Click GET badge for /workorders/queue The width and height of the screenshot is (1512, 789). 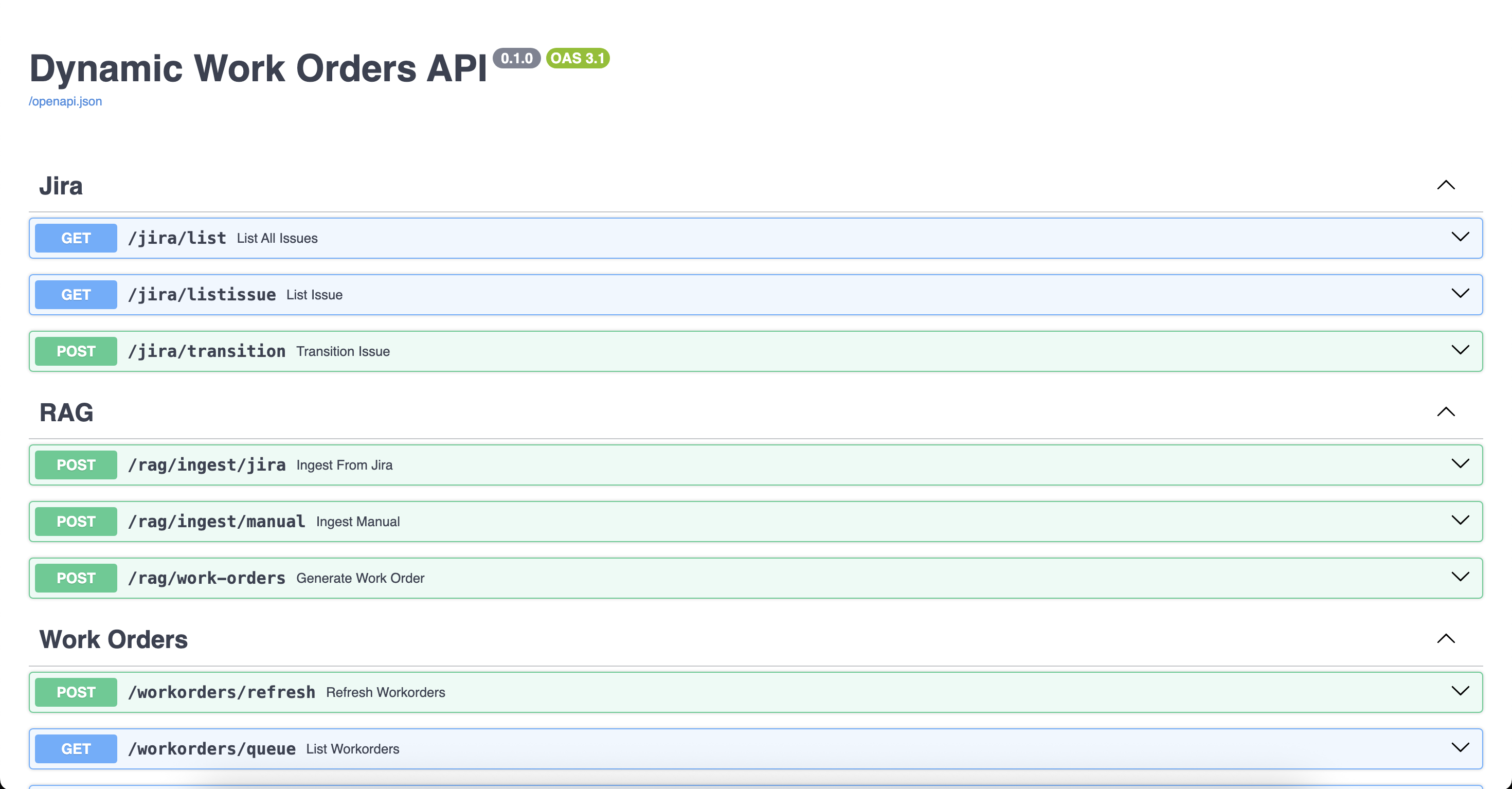click(76, 749)
